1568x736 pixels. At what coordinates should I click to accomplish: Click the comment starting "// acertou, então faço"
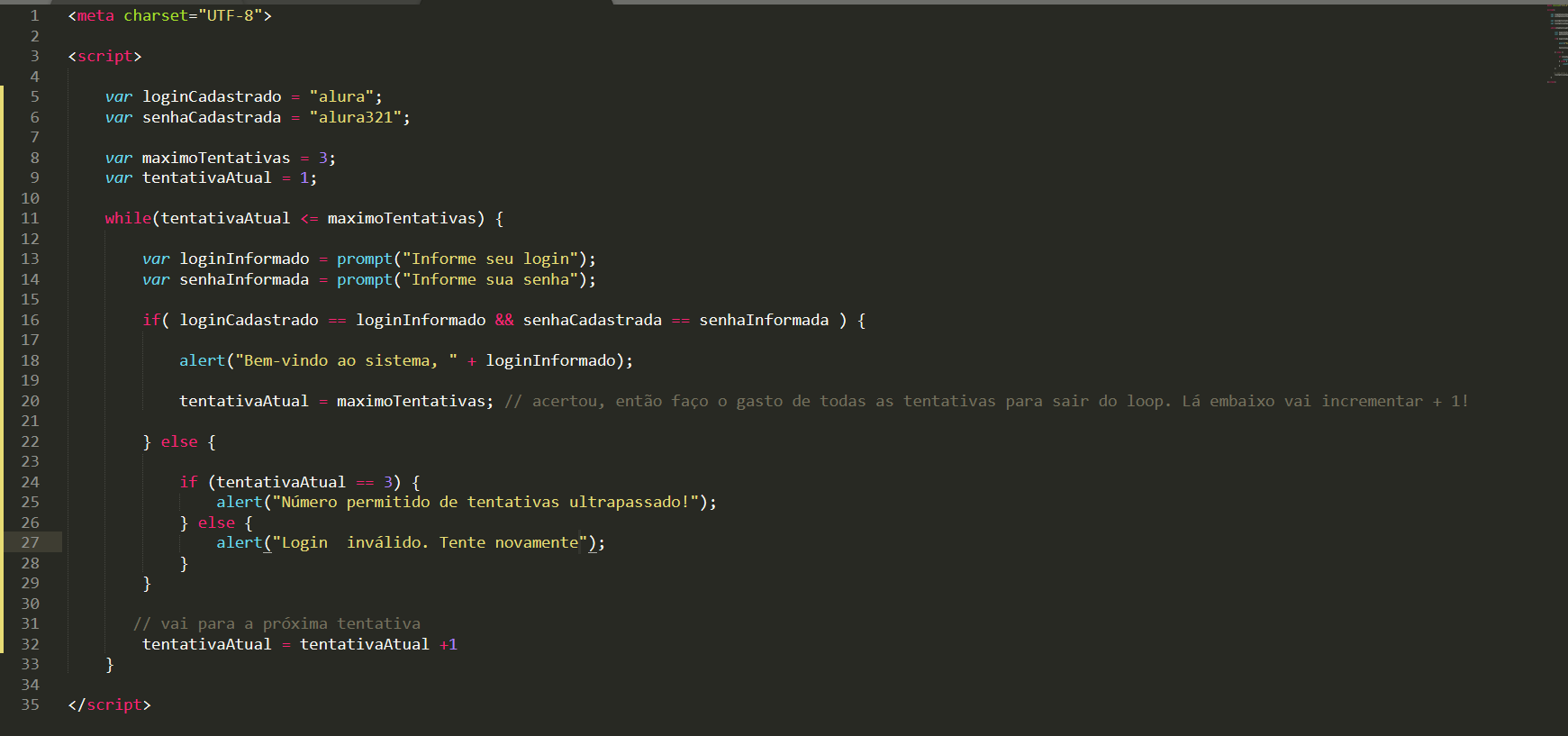986,401
